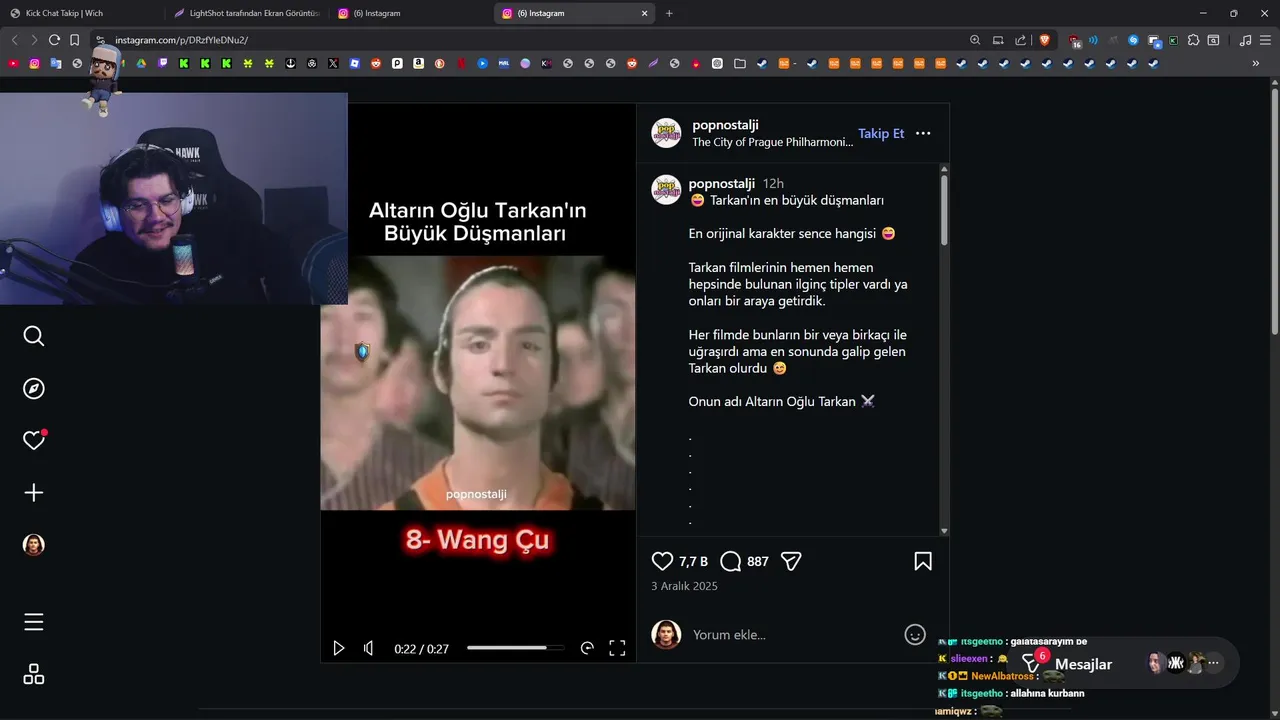Click the share page icon in address bar
This screenshot has height=720, width=1280.
(x=1020, y=40)
